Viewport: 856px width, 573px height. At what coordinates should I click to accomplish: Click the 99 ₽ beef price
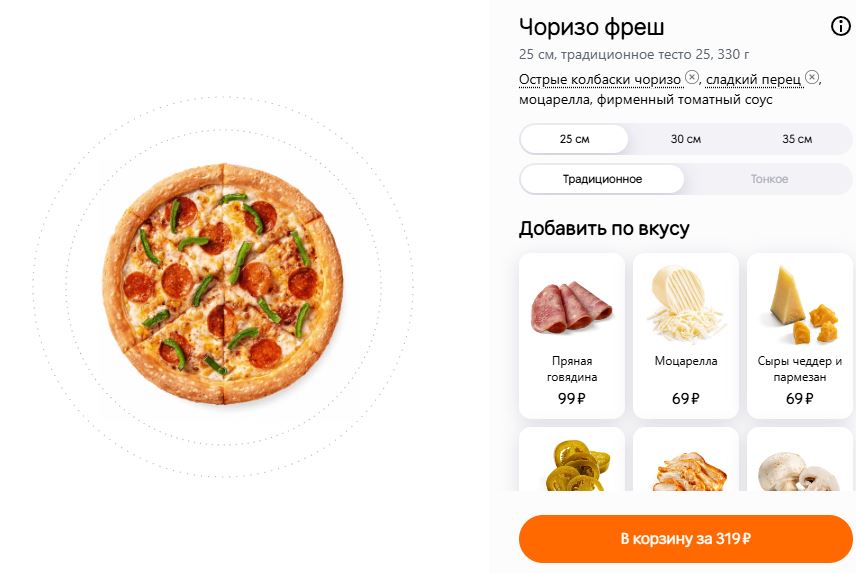pyautogui.click(x=572, y=399)
